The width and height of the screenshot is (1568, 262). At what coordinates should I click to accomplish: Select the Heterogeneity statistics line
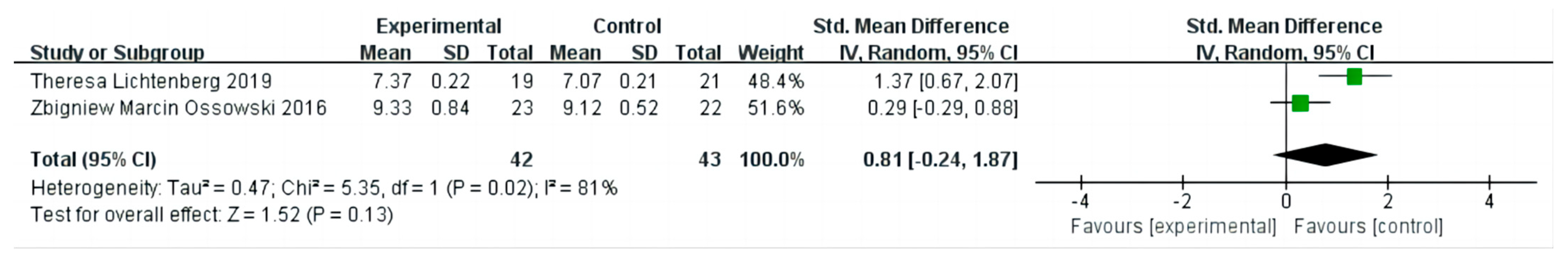(x=324, y=188)
